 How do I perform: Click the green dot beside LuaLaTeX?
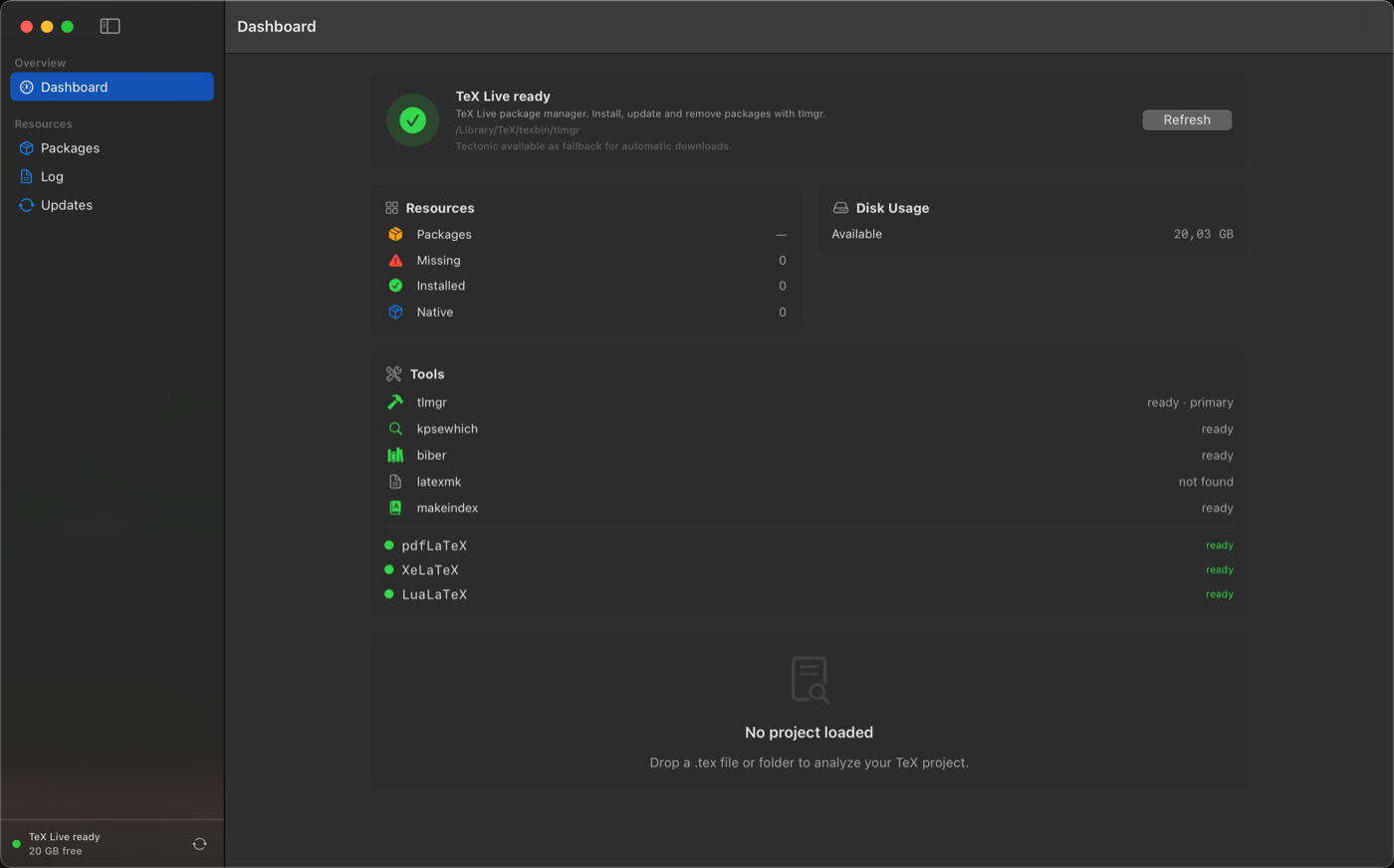point(388,594)
